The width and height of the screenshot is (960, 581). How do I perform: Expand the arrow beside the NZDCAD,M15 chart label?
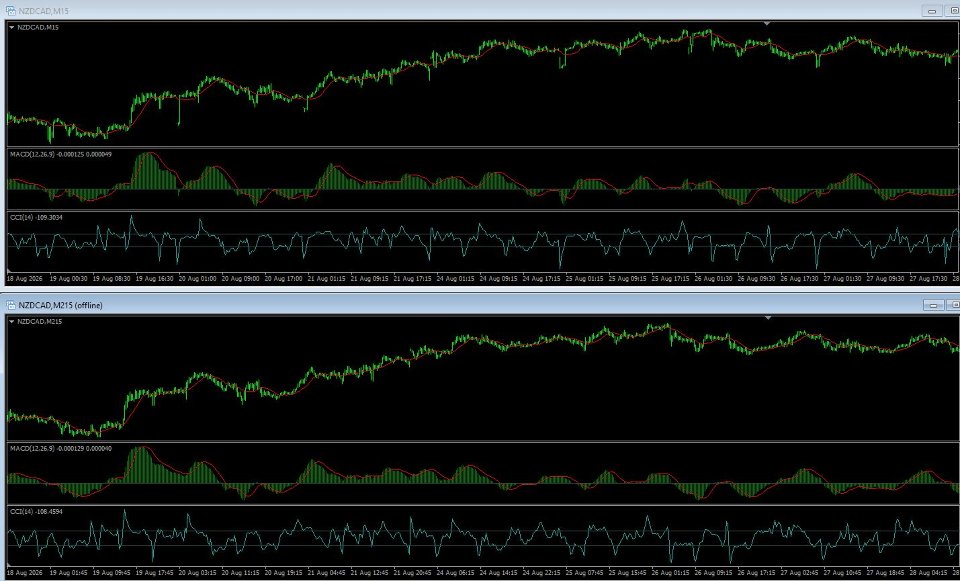coord(12,28)
